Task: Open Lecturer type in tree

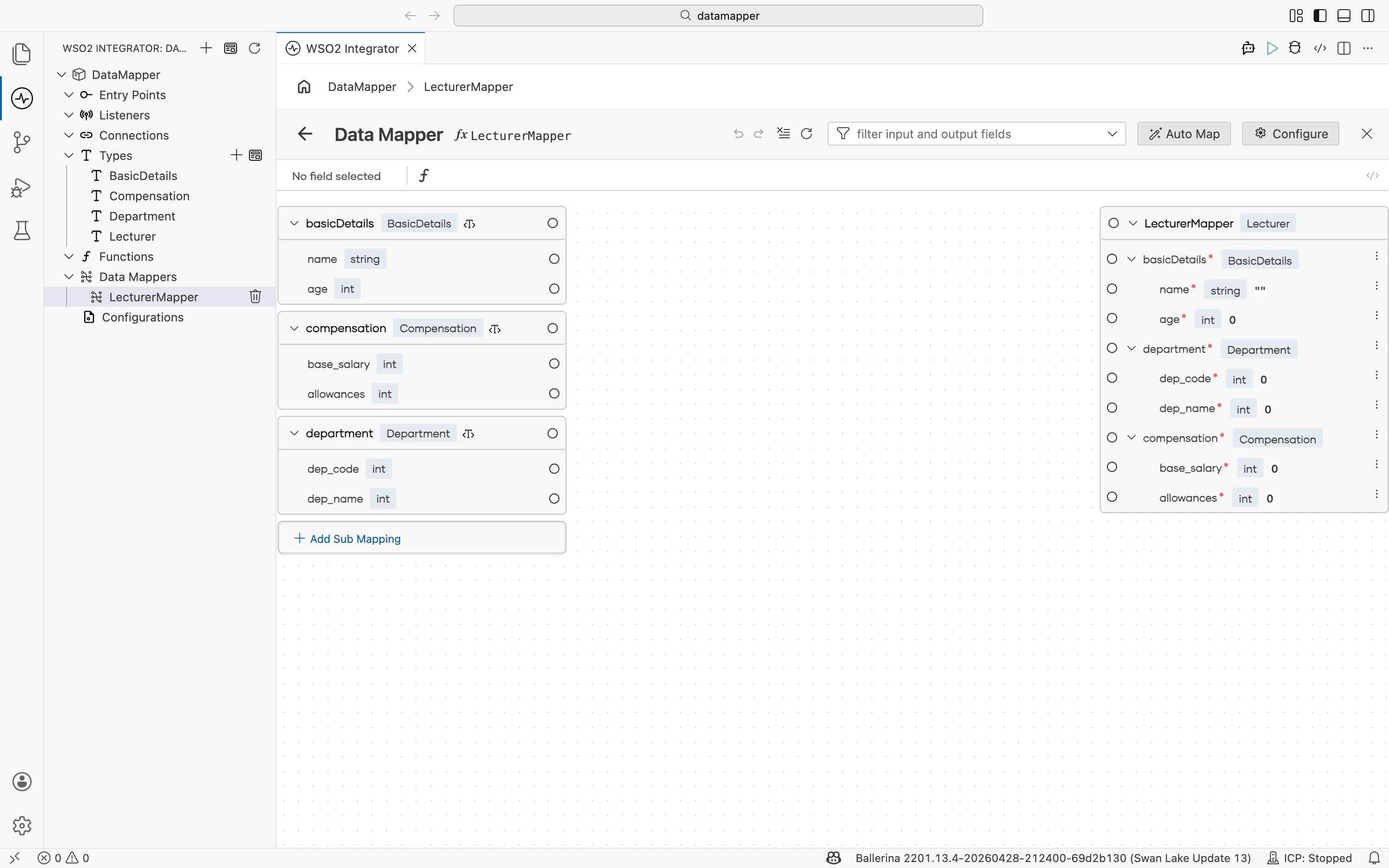Action: [132, 237]
